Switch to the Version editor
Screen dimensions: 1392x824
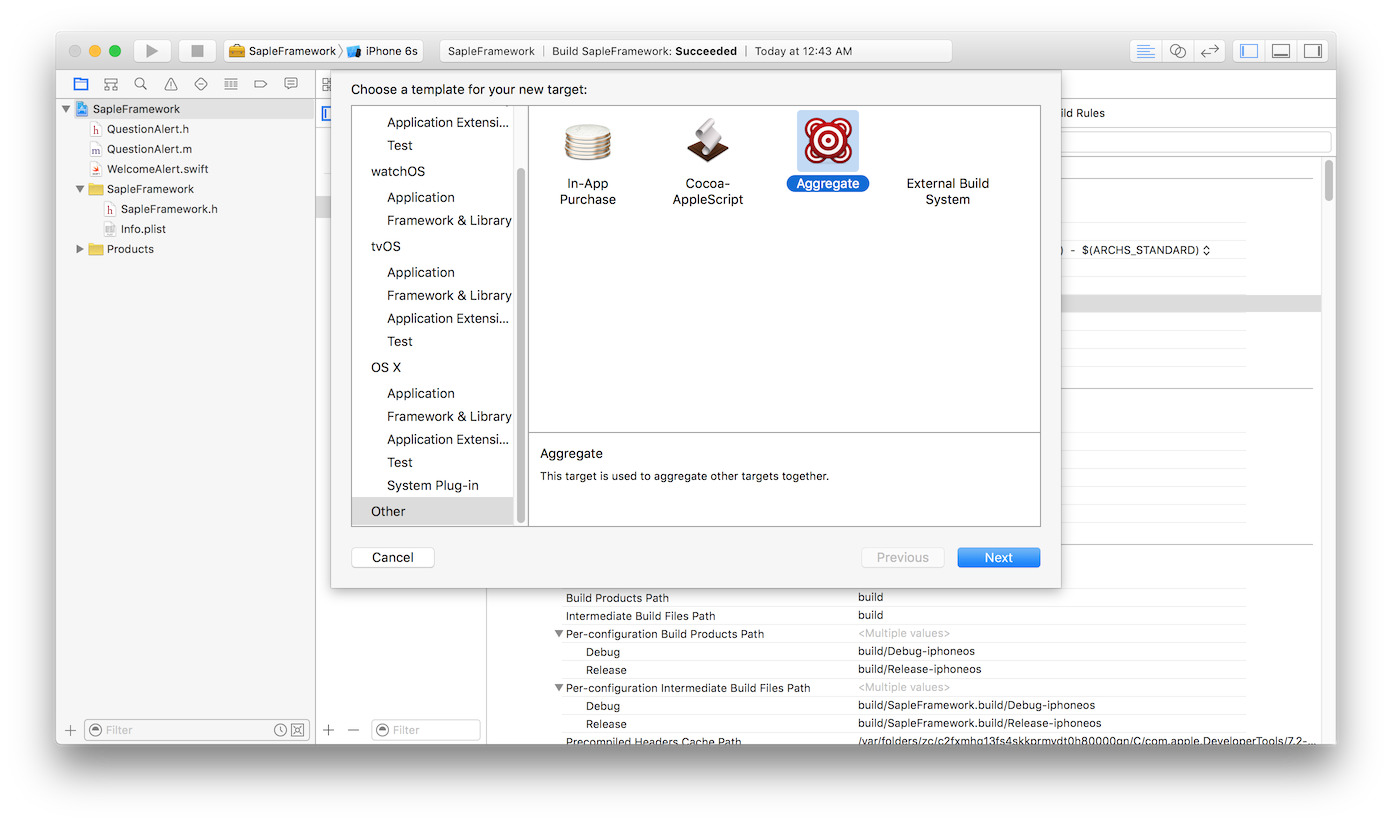pyautogui.click(x=1210, y=51)
